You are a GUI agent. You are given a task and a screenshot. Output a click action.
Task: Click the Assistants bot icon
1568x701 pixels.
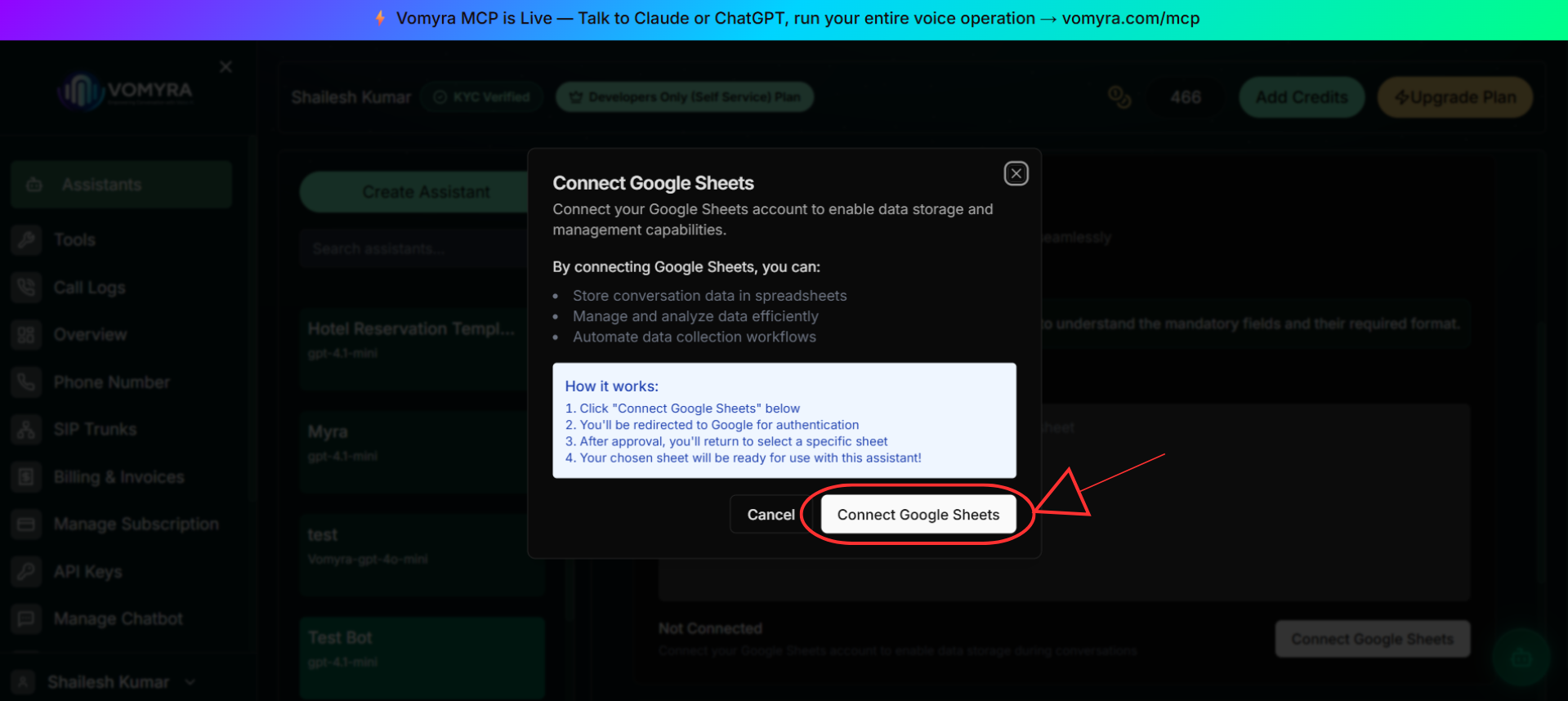(34, 185)
